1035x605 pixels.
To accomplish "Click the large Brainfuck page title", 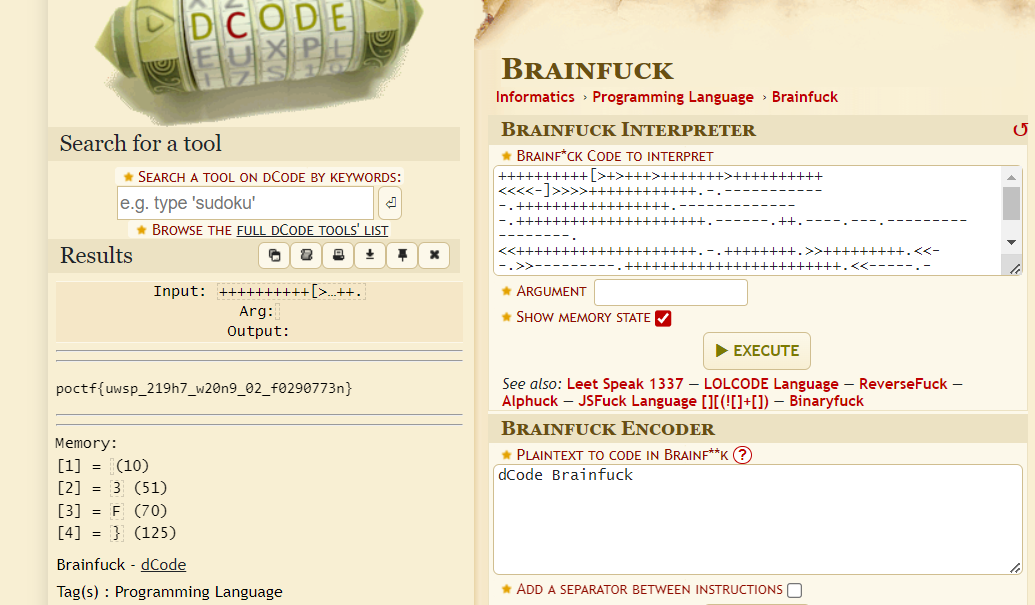I will coord(587,70).
